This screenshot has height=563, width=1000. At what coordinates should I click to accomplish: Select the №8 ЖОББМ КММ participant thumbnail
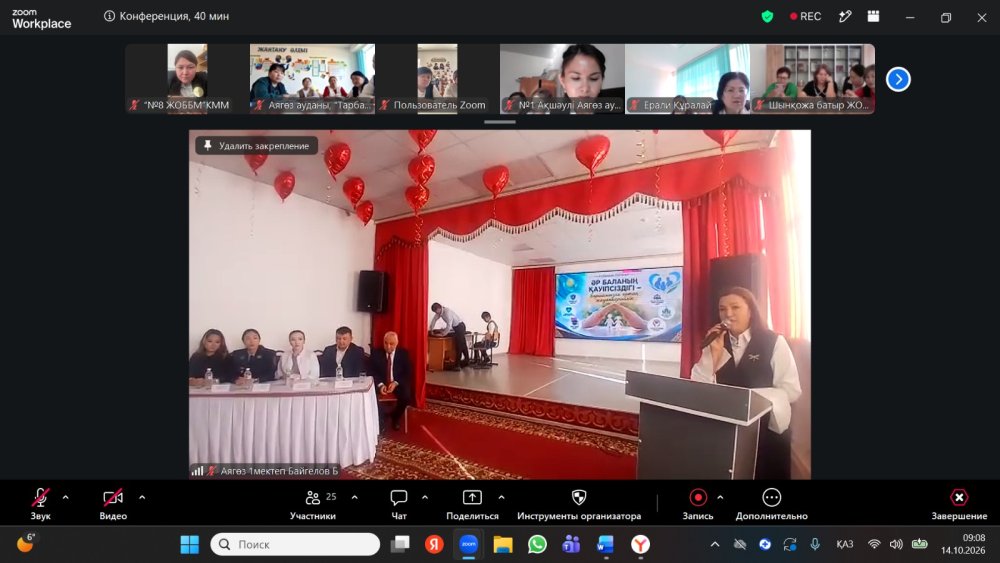point(188,78)
